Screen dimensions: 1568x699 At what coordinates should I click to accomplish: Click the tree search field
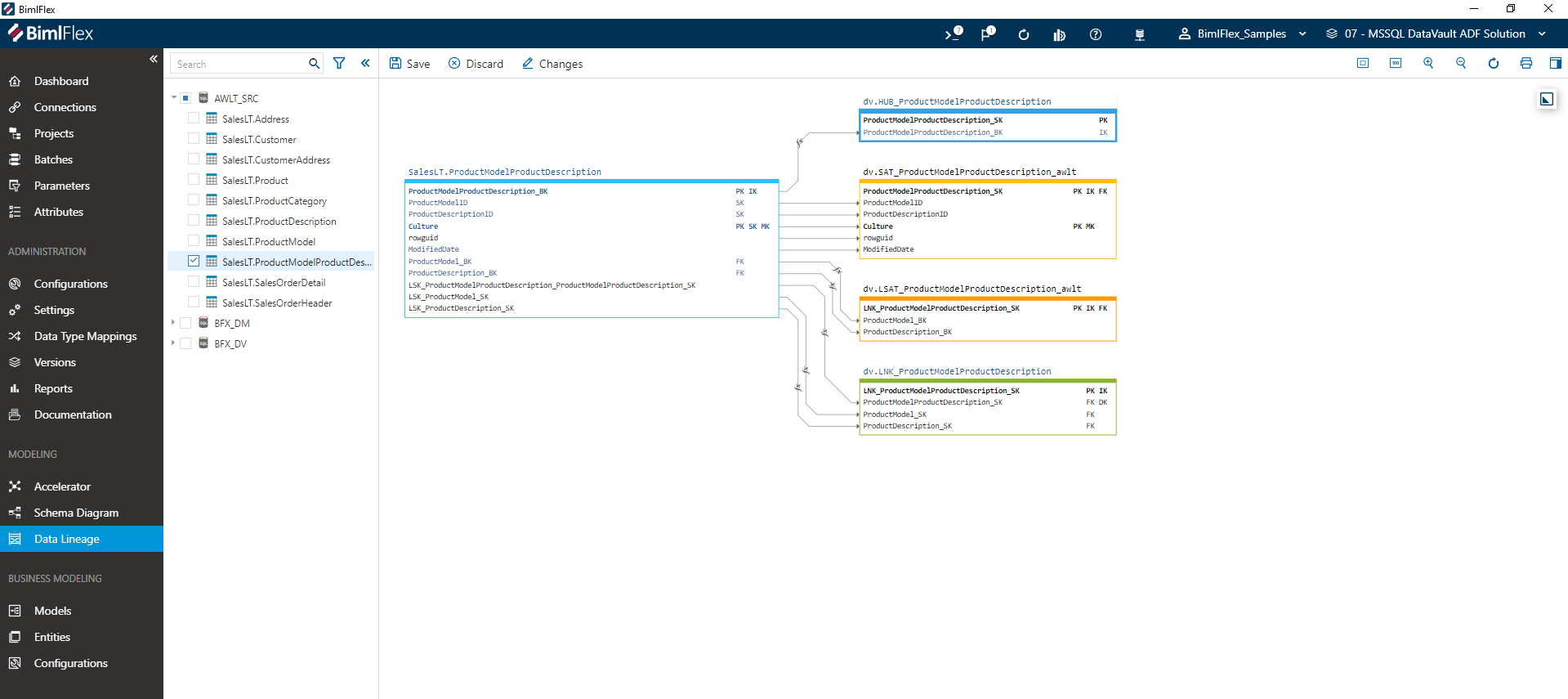coord(239,64)
